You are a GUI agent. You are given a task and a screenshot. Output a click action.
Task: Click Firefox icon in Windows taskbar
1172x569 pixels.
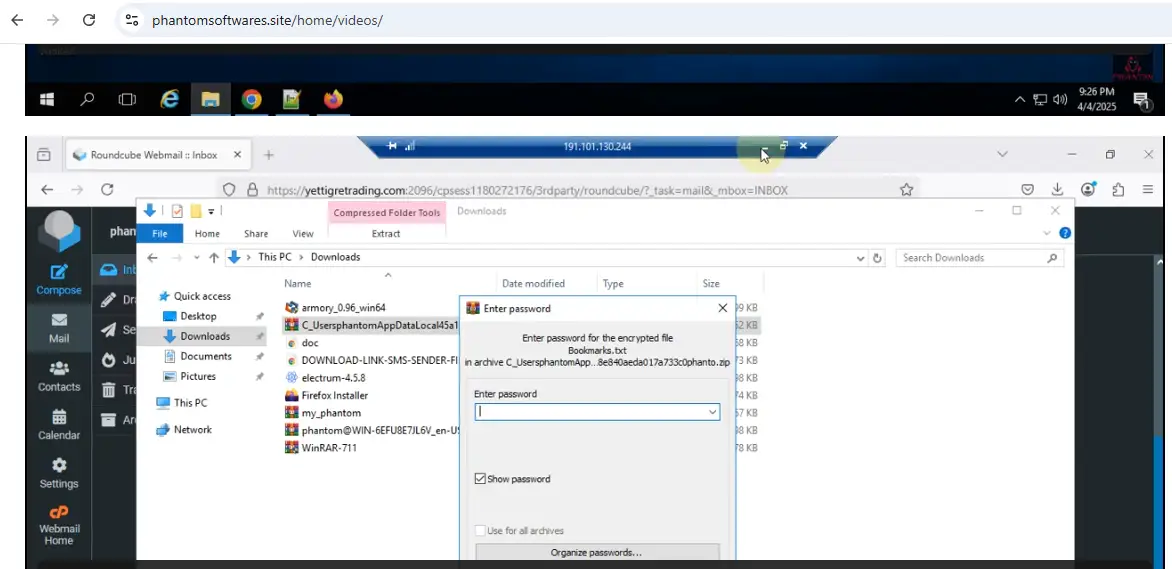(x=333, y=99)
